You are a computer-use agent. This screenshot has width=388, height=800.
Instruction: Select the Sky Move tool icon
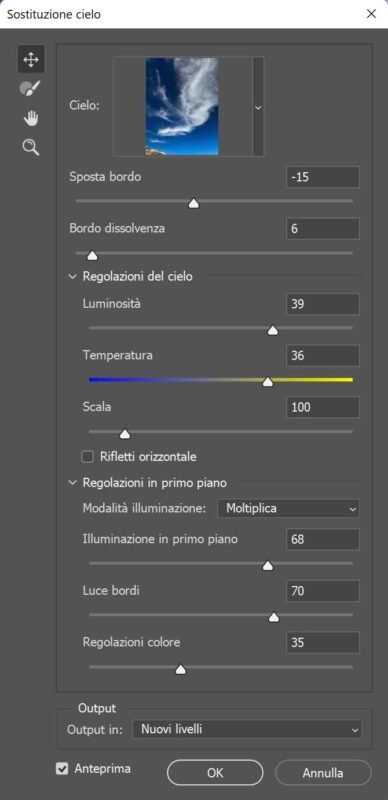point(31,60)
